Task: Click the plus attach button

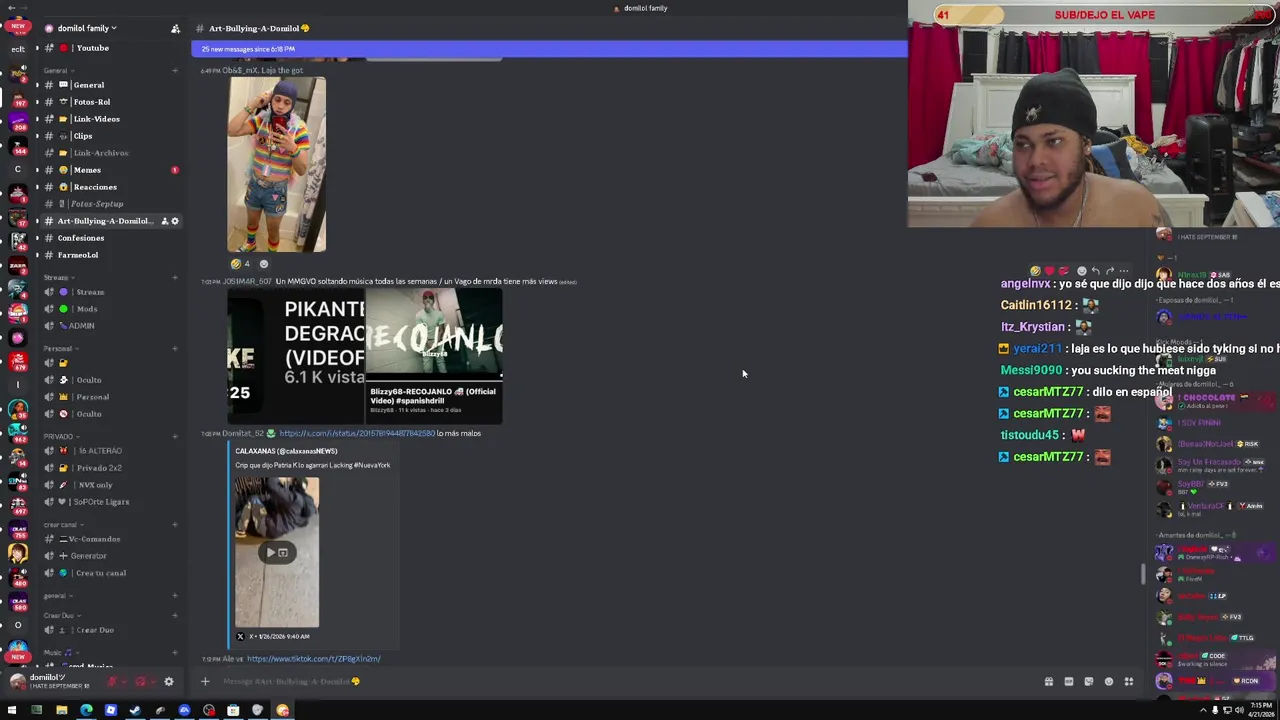Action: [x=205, y=682]
